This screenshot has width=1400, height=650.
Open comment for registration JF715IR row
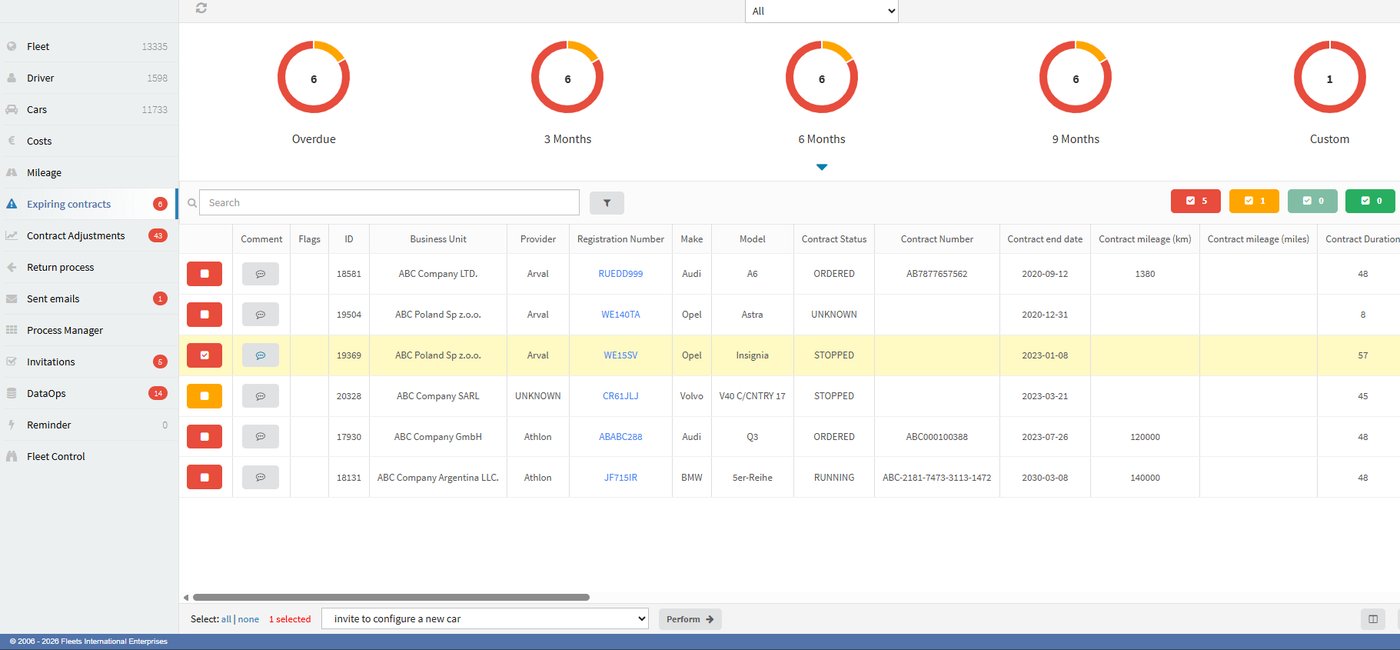click(260, 478)
